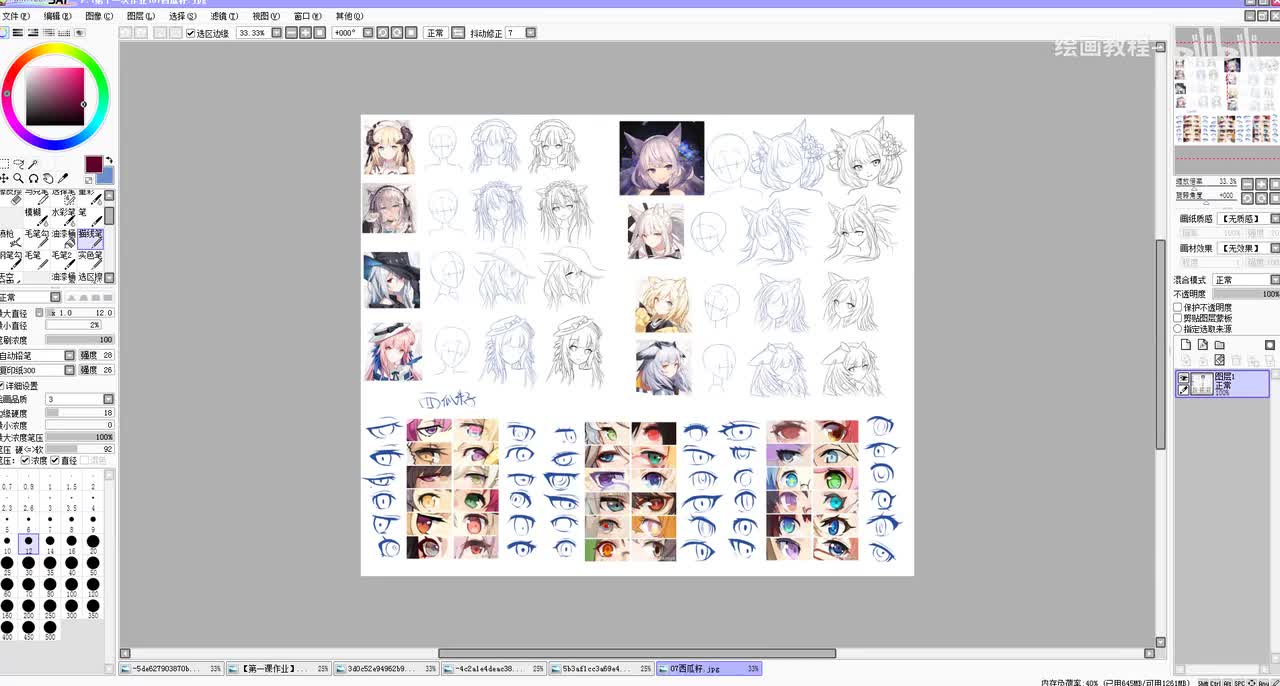The image size is (1280, 686).
Task: Open the 滤镜 menu
Action: click(224, 16)
